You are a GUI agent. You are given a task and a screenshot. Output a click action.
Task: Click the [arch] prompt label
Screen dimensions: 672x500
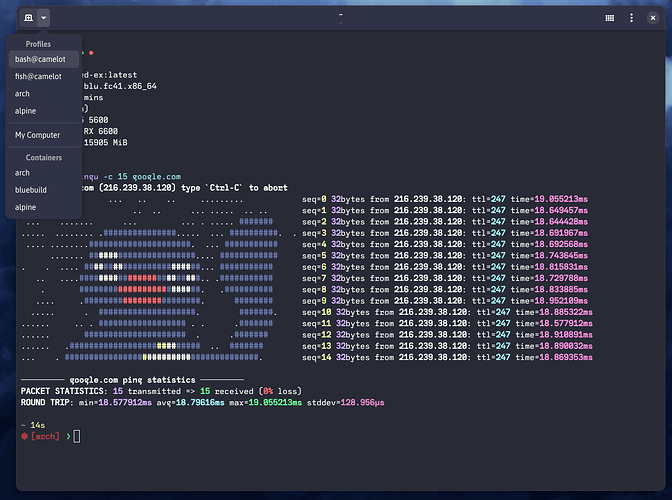[x=46, y=436]
